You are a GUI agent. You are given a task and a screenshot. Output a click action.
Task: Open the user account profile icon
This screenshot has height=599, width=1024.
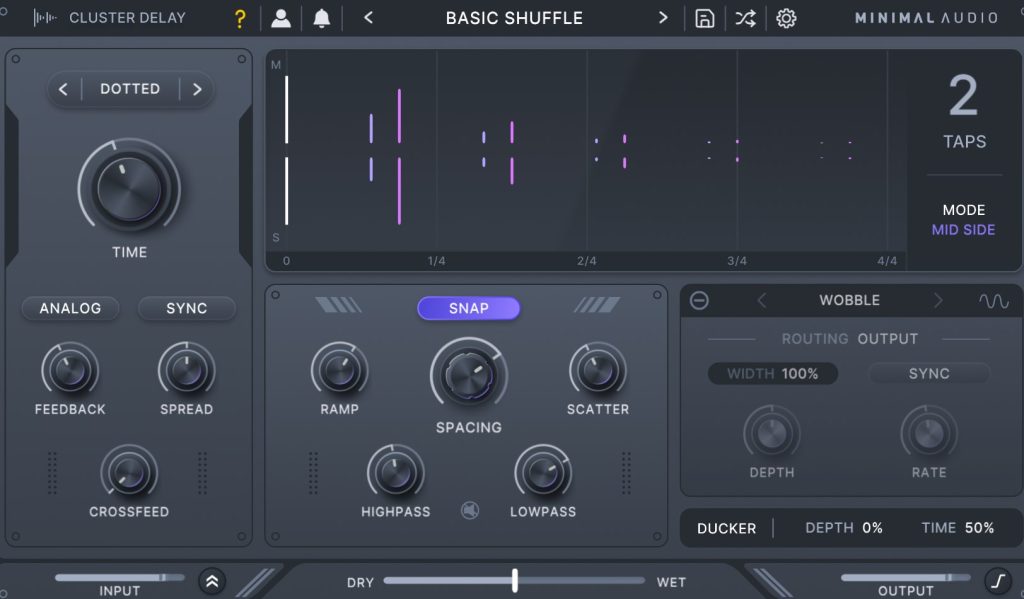(281, 18)
